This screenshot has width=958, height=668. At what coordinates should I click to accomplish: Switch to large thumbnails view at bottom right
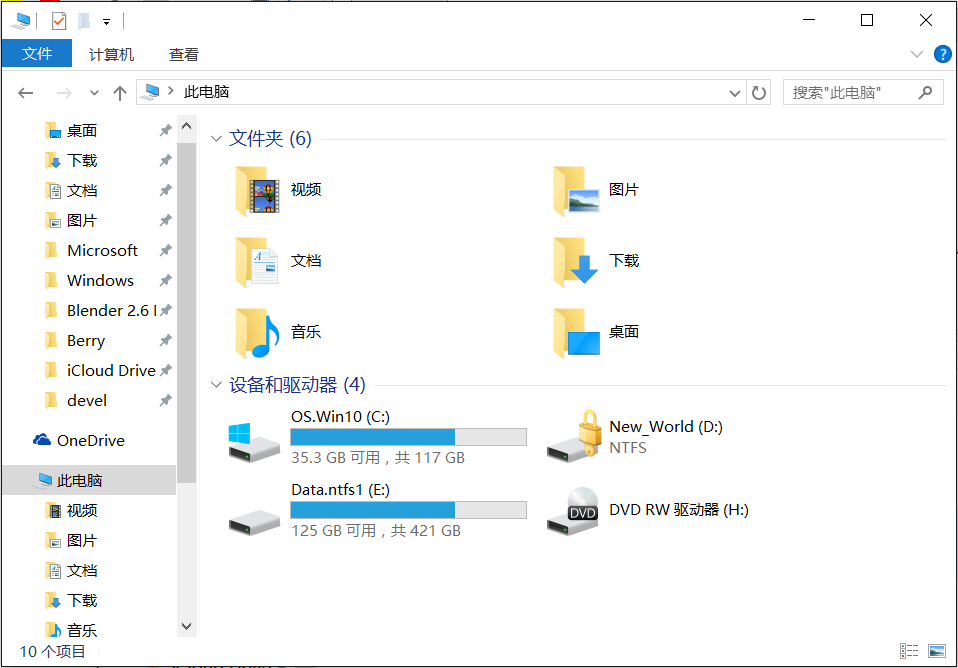click(935, 651)
